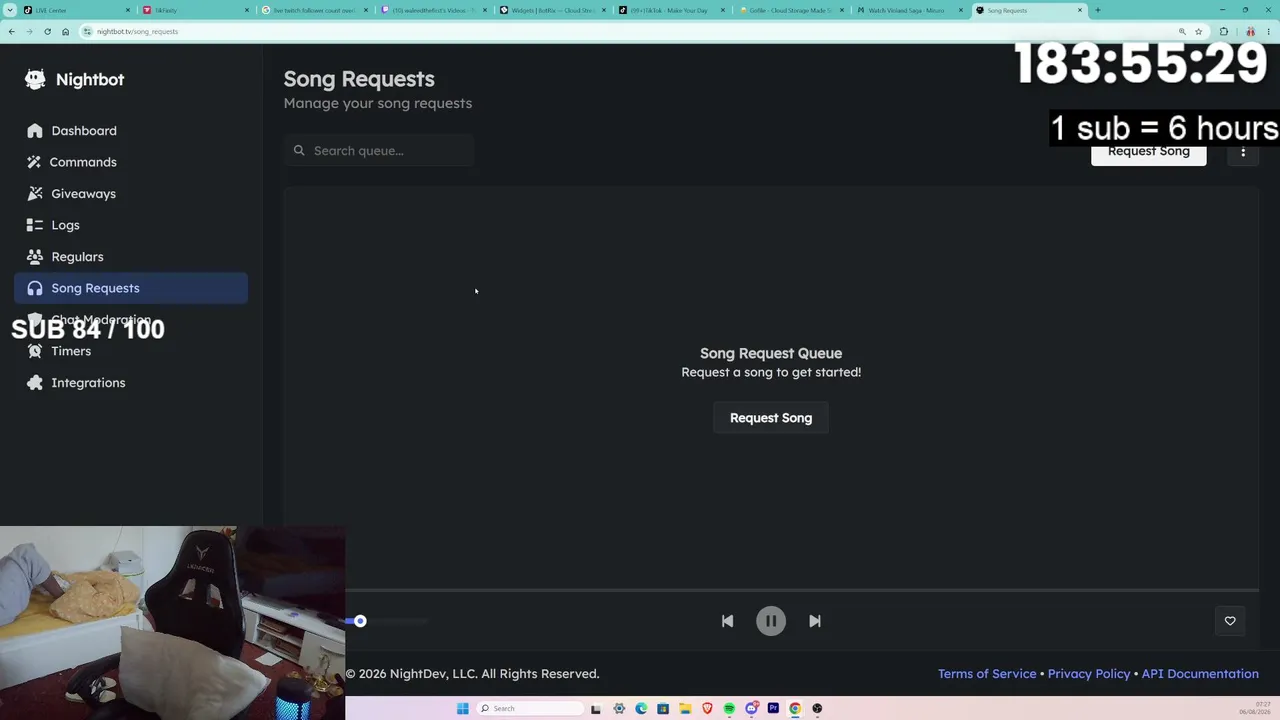Open Privacy Policy link
The height and width of the screenshot is (720, 1280).
click(1089, 674)
